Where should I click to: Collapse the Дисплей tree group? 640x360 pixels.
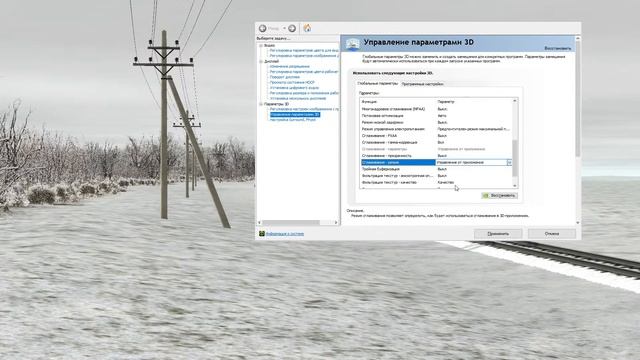tap(260, 61)
